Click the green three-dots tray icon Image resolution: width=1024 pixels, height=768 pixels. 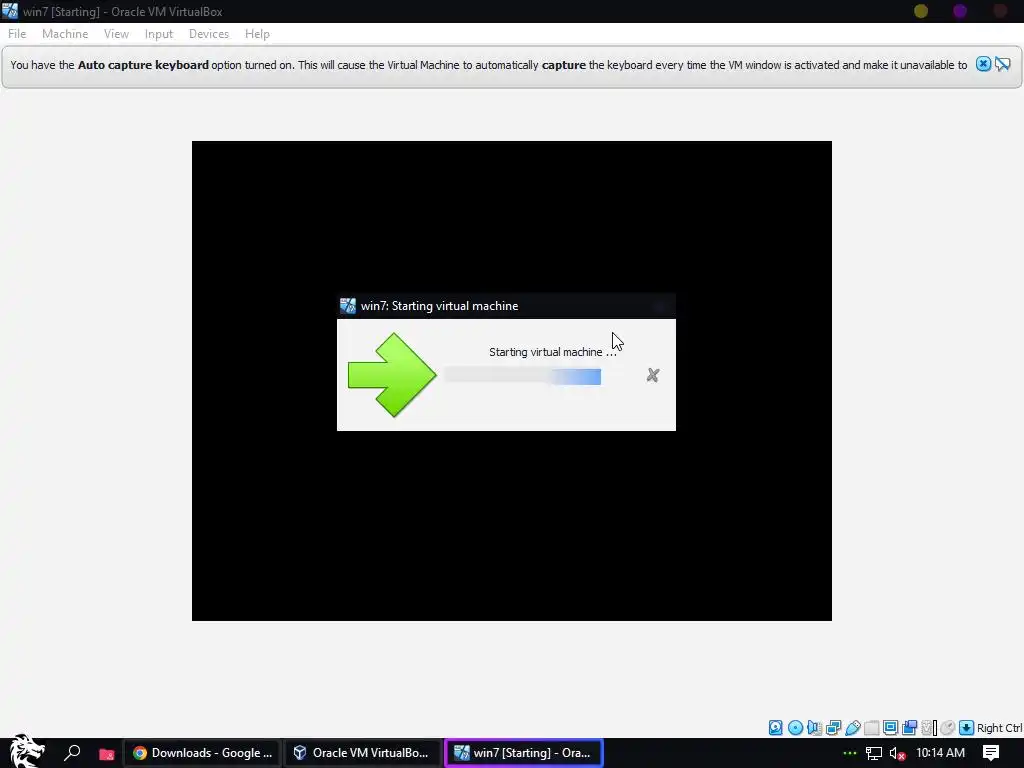[x=850, y=753]
